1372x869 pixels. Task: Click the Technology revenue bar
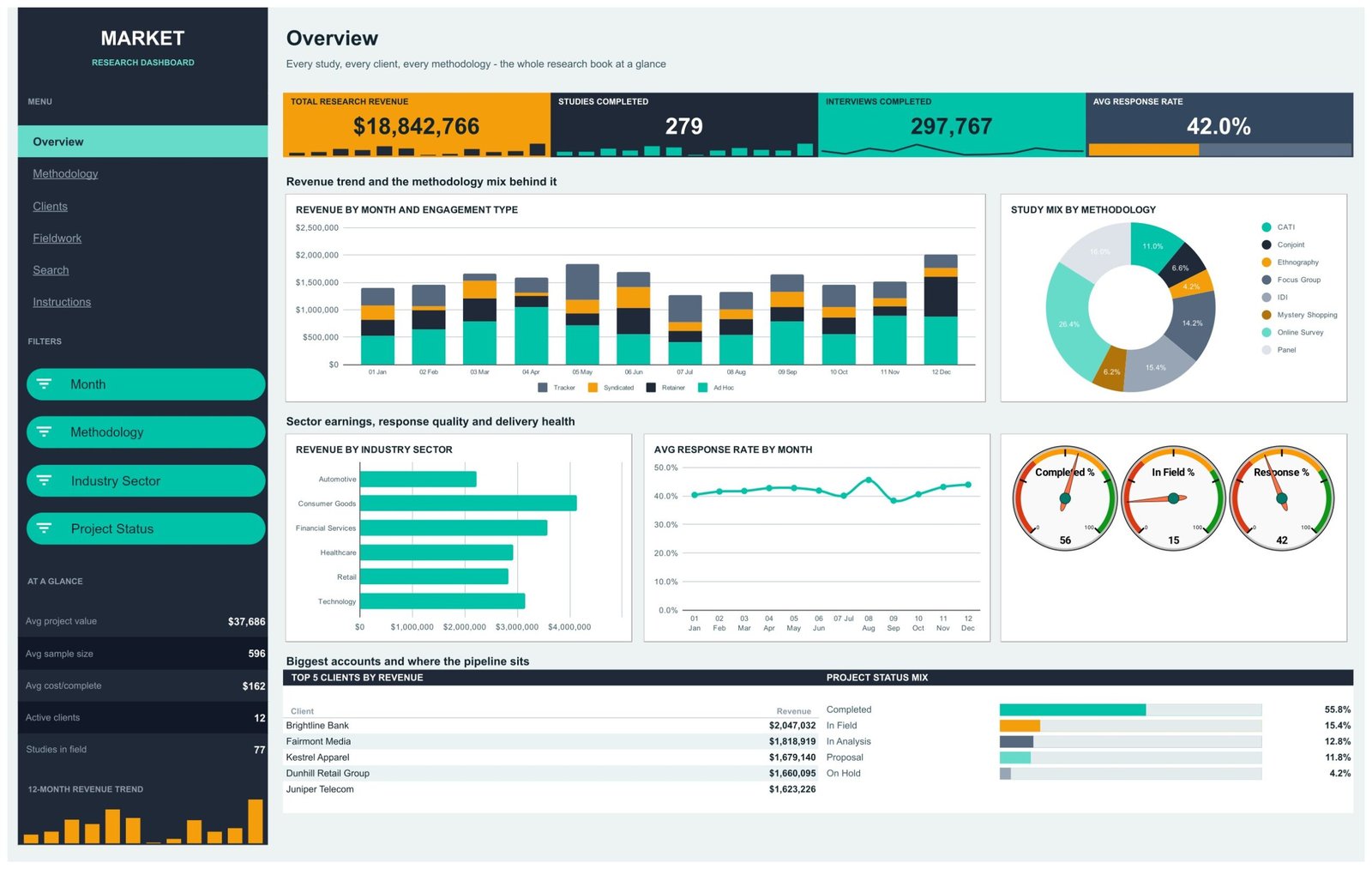(x=442, y=601)
